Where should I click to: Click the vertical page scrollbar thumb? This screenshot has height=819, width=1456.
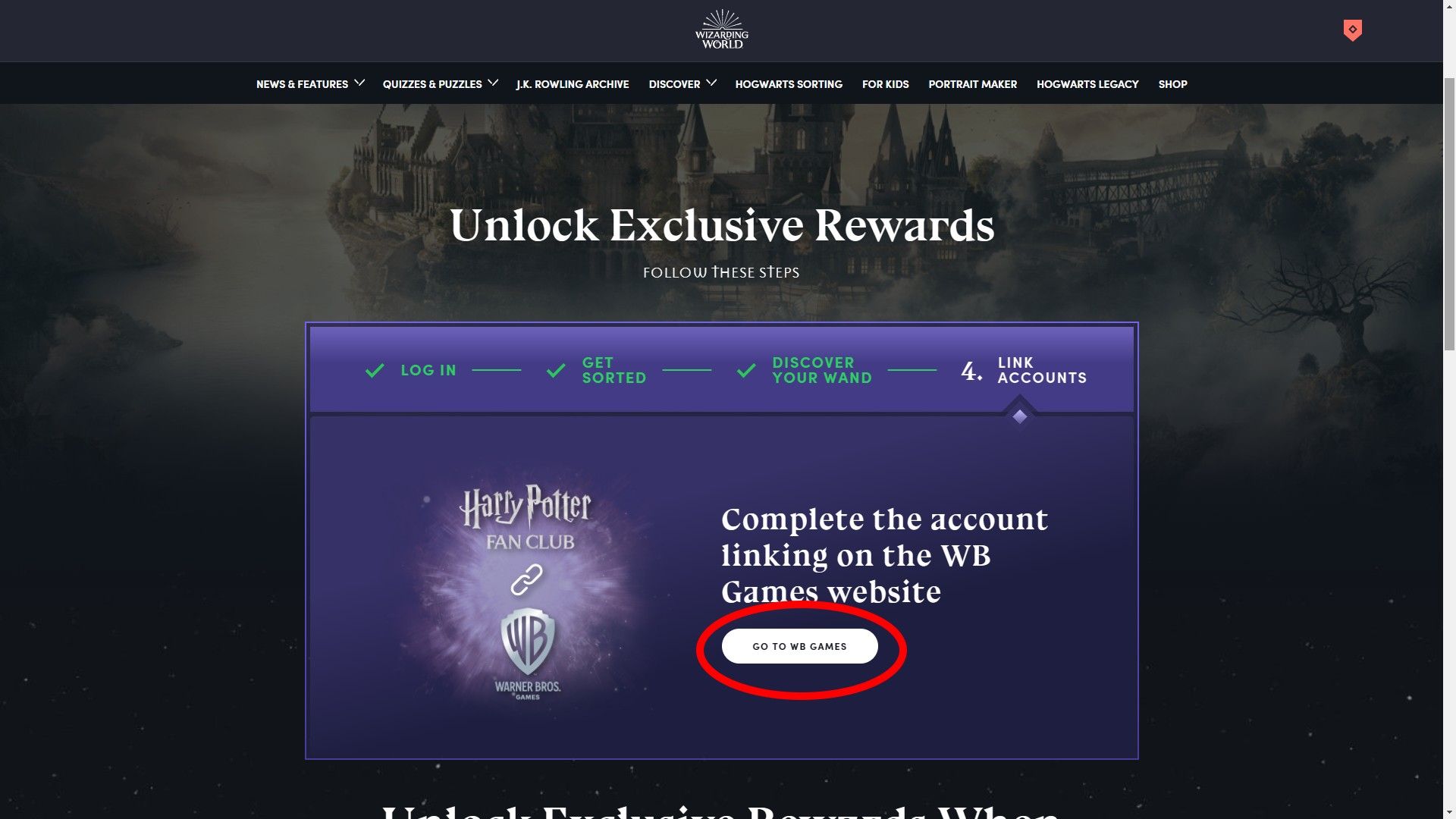pyautogui.click(x=1449, y=212)
